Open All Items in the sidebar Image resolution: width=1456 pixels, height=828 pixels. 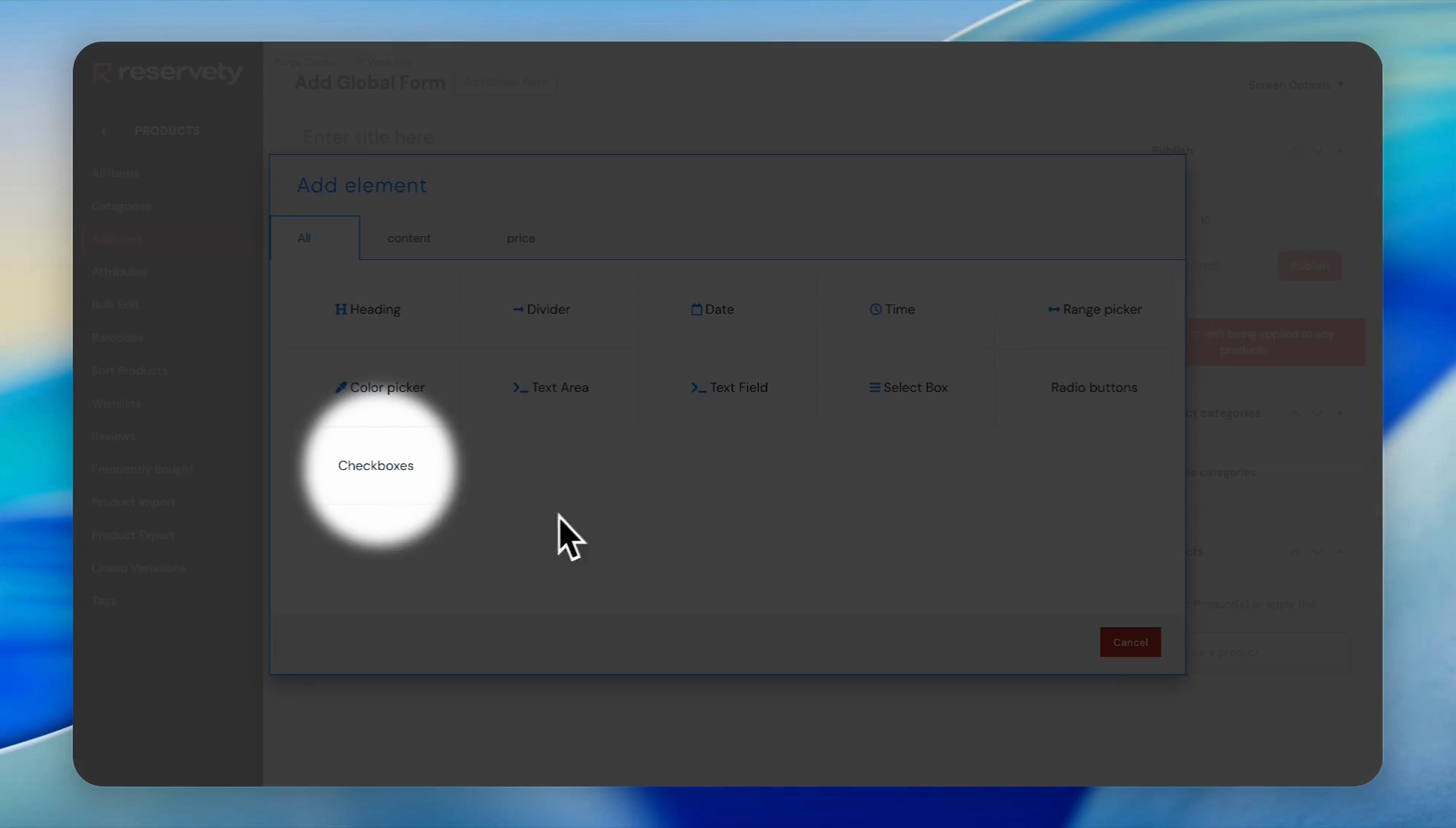click(x=115, y=173)
